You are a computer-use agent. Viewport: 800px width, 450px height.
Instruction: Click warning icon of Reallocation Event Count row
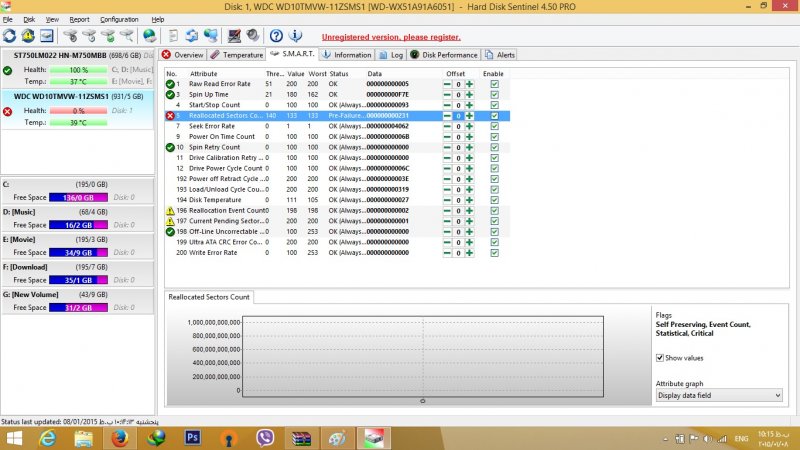170,211
